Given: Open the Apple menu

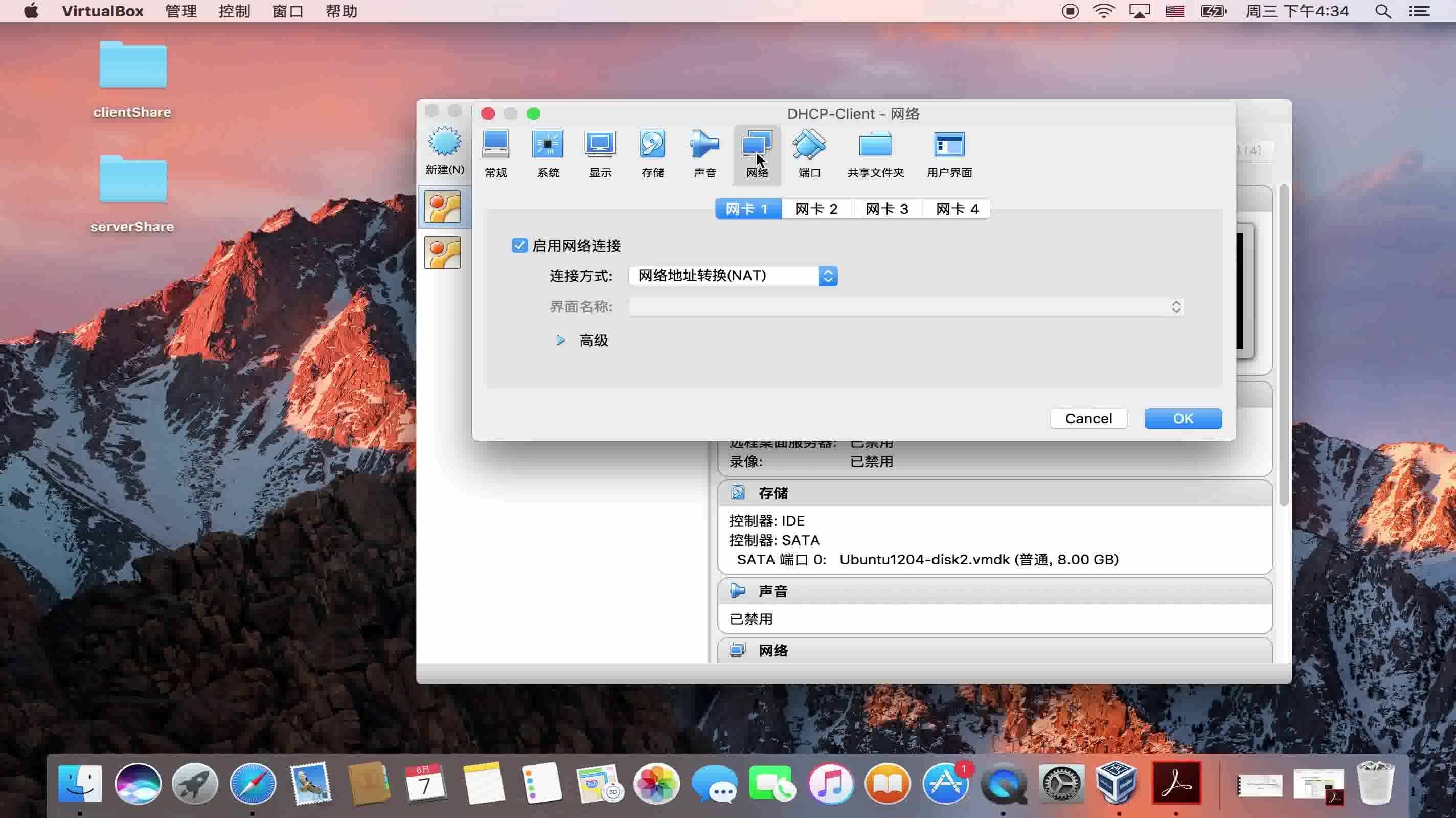Looking at the screenshot, I should 31,11.
